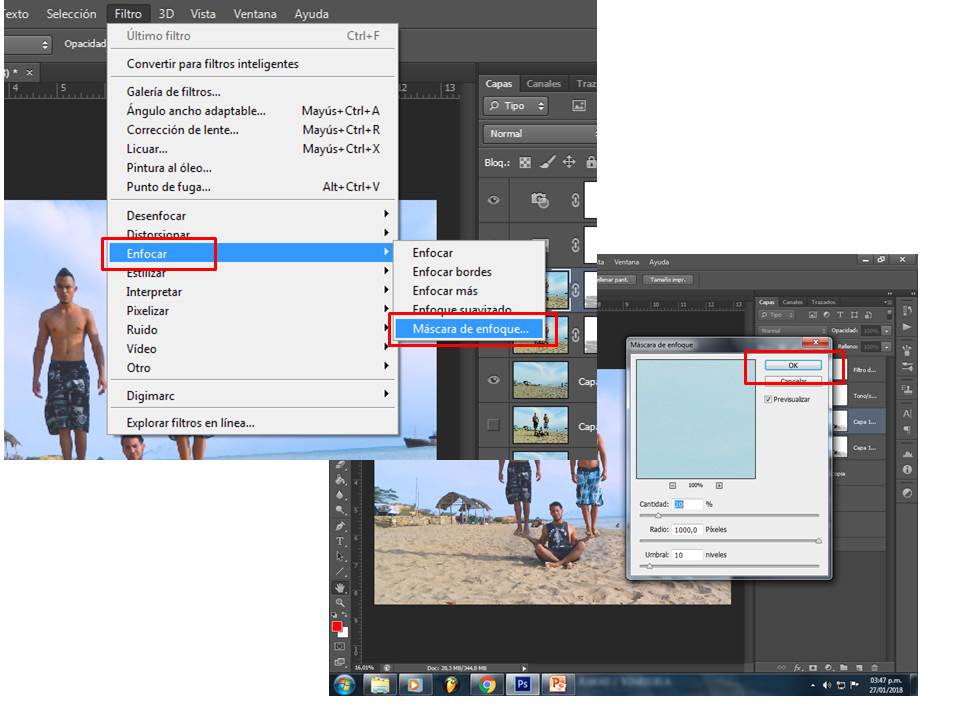960x720 pixels.
Task: Click Cancelar in Máscara de enfoque dialog
Action: [x=793, y=381]
